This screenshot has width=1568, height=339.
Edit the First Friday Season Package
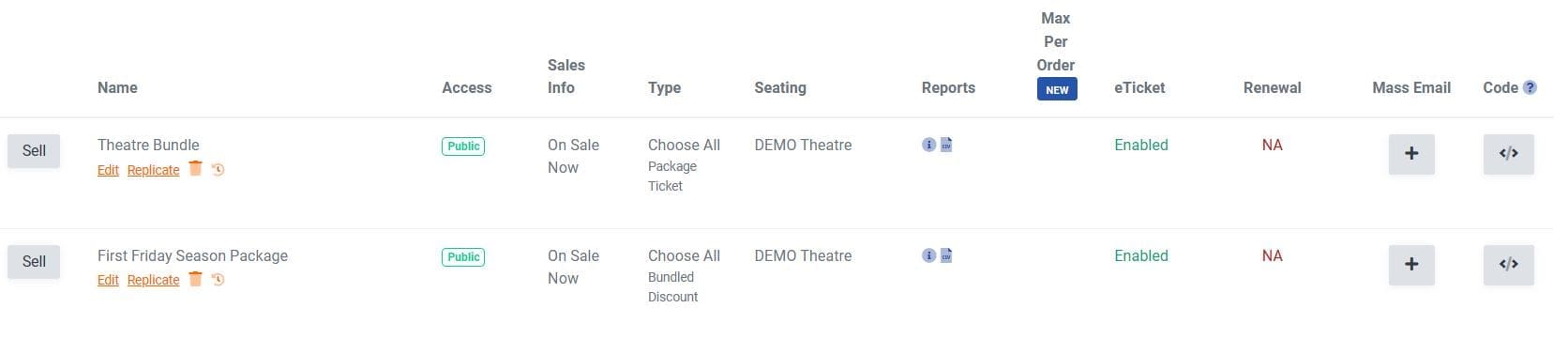pyautogui.click(x=108, y=280)
